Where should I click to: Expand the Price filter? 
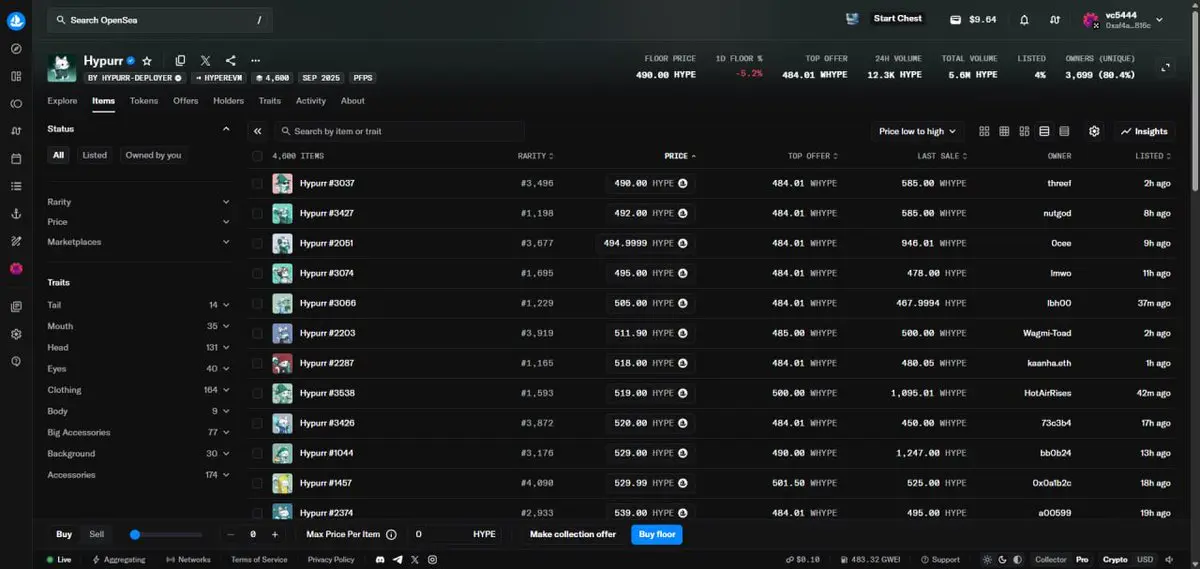(x=139, y=222)
